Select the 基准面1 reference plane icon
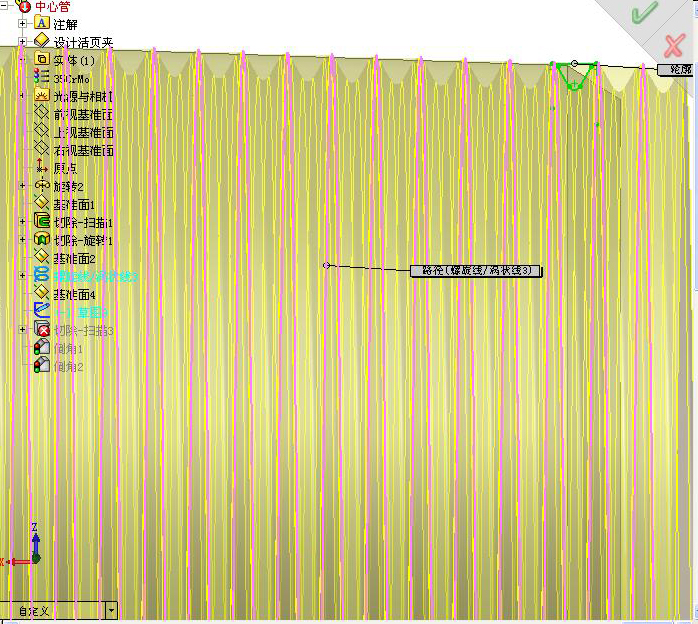Screen dimensions: 698x624 pos(41,203)
